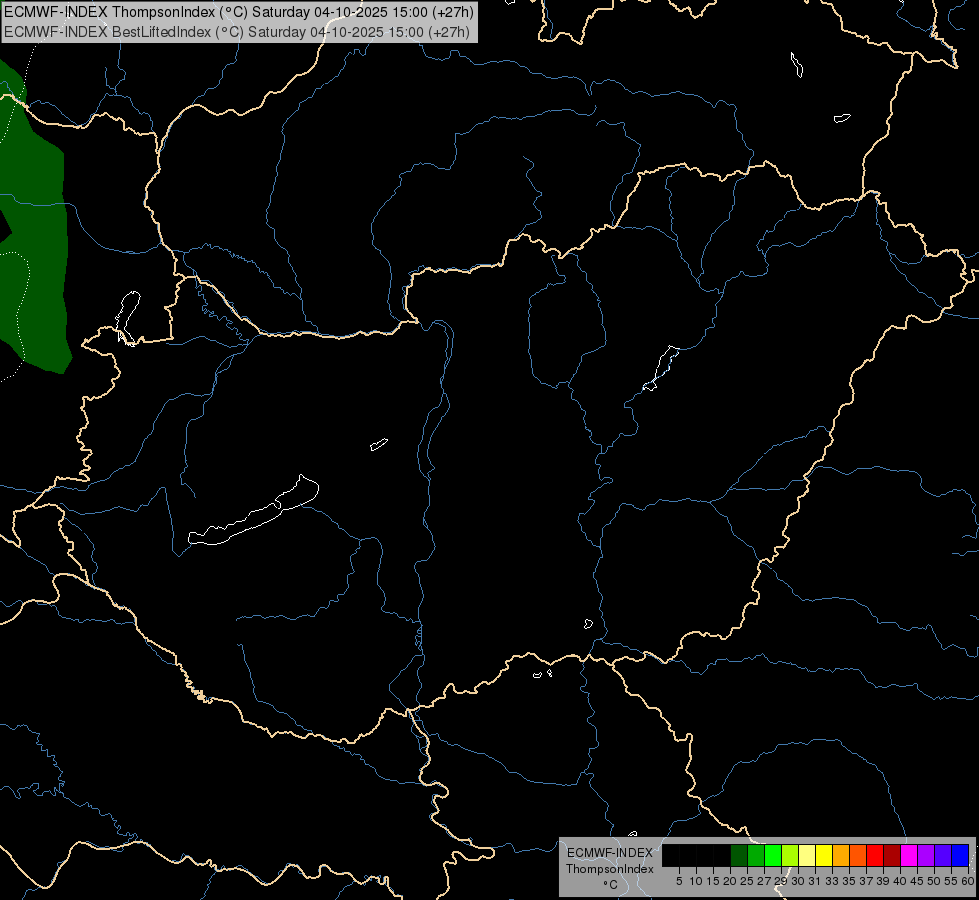The image size is (979, 900).
Task: Click the legend tick value 60
Action: click(x=967, y=881)
